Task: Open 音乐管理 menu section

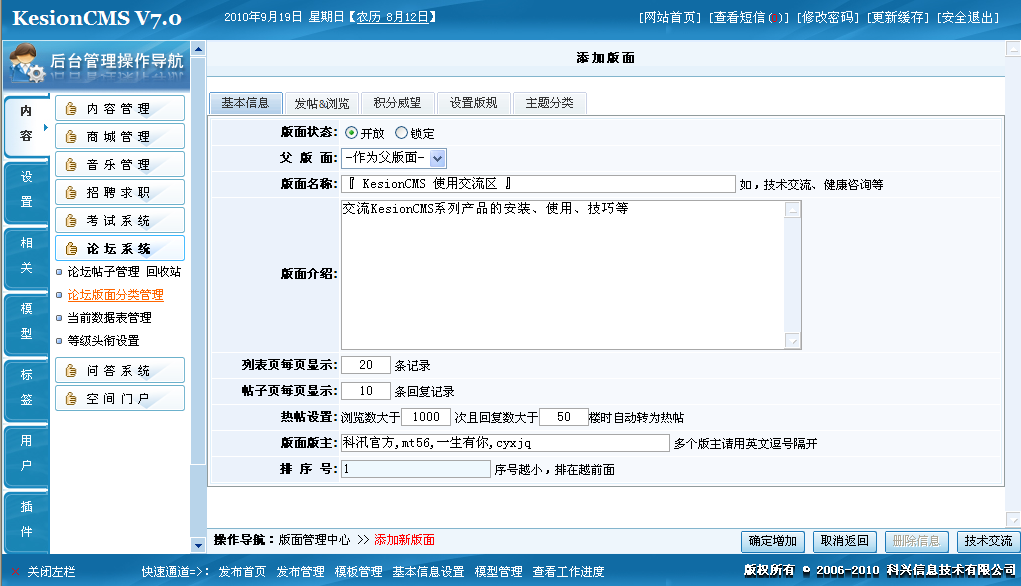Action: coord(120,165)
